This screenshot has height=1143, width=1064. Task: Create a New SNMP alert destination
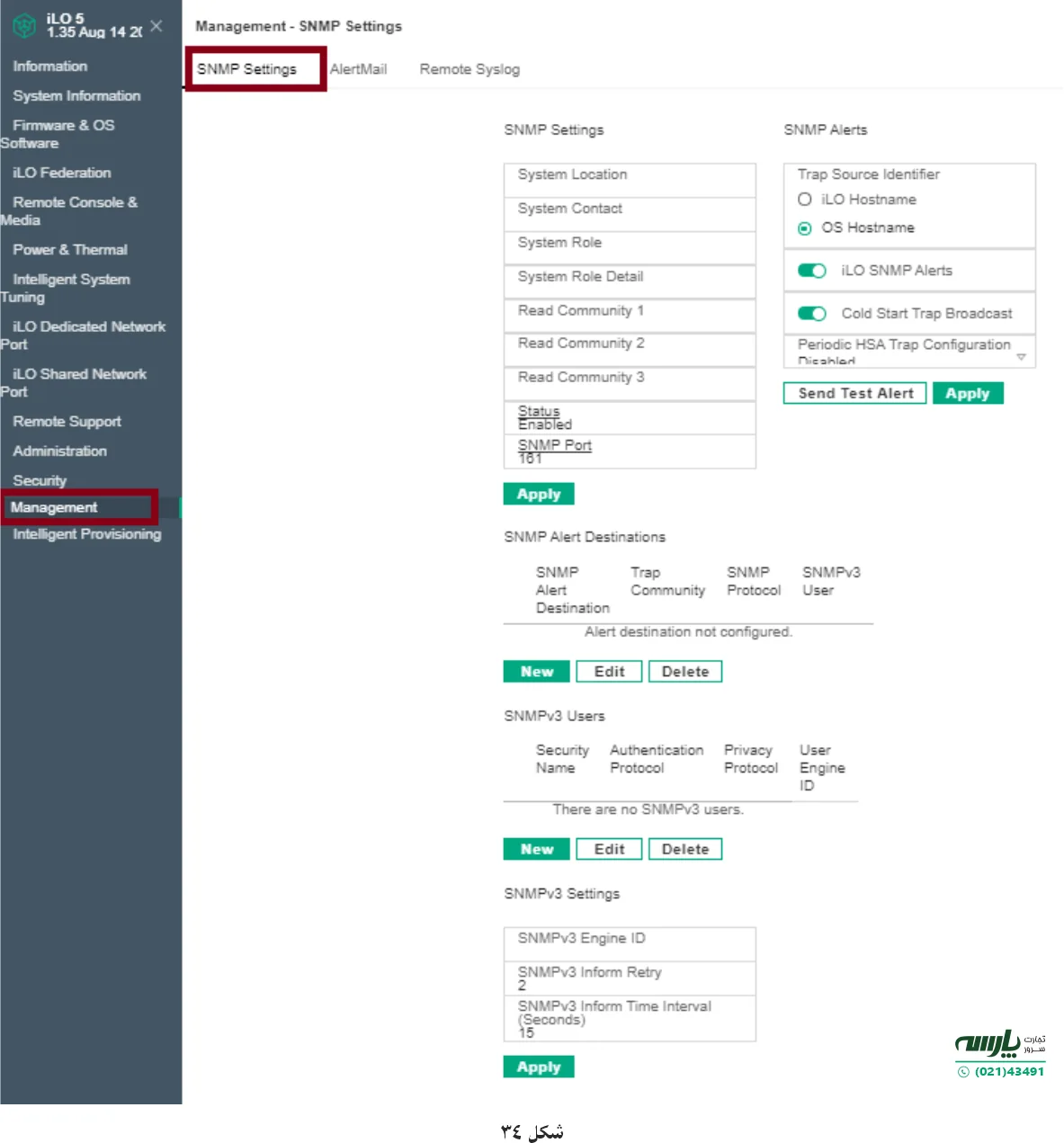pyautogui.click(x=535, y=671)
